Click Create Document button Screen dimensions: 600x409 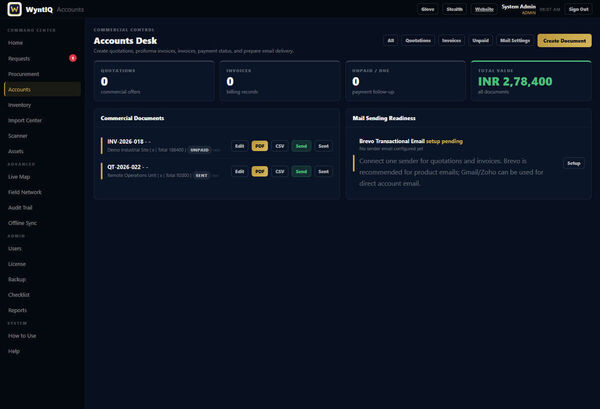(564, 41)
